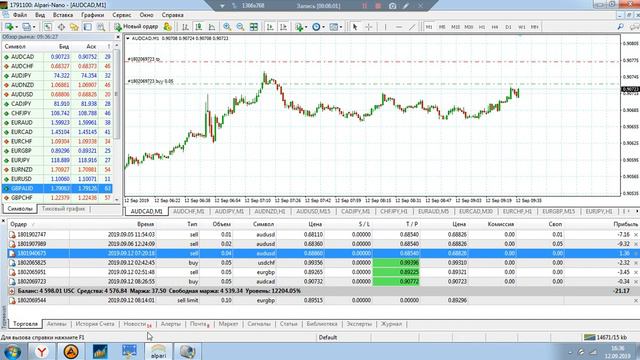Switch chart to bar chart mode
Screen dimensions: 640x360
point(185,27)
